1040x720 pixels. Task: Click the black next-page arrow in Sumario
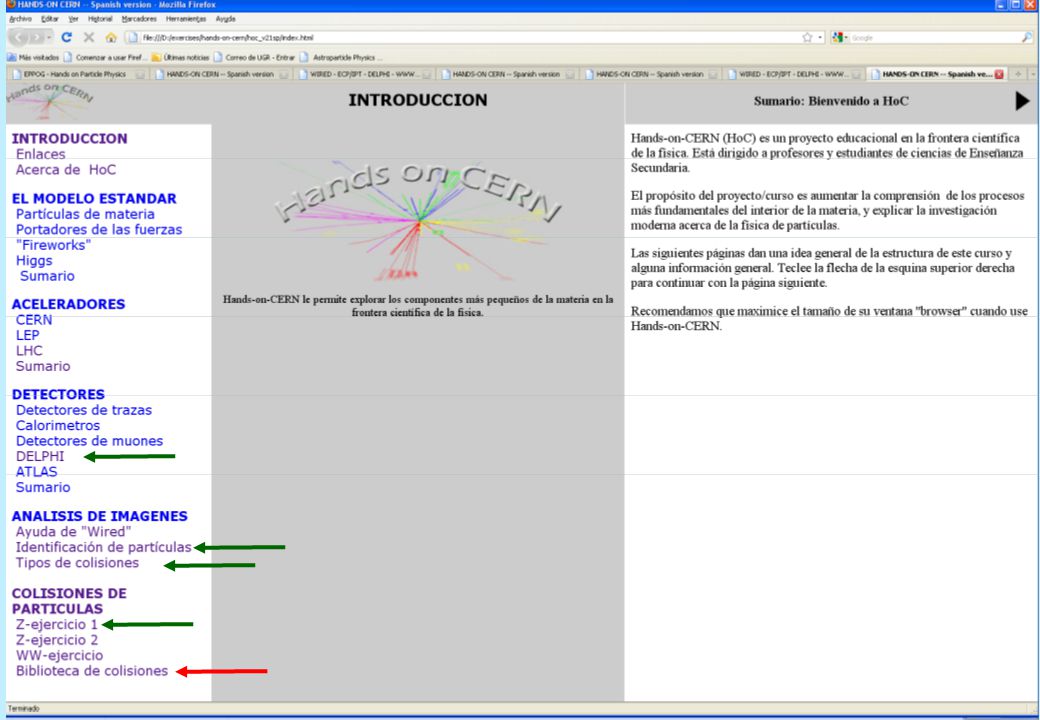[1022, 101]
